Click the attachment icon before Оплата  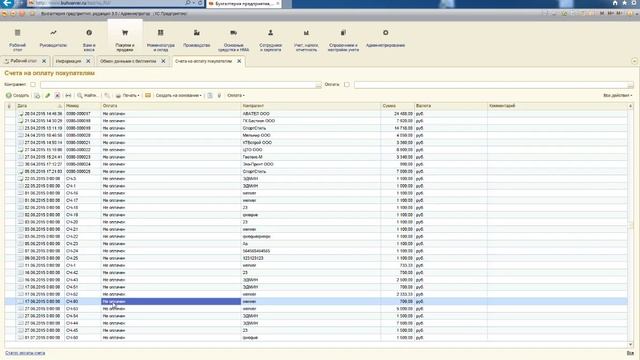click(x=219, y=96)
